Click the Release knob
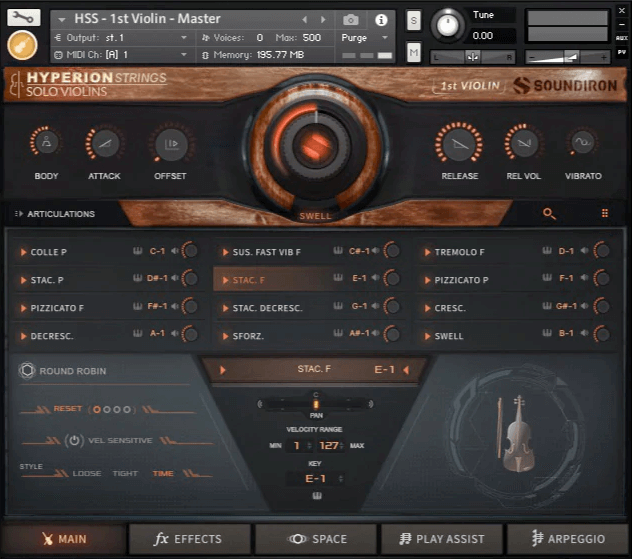Image resolution: width=632 pixels, height=559 pixels. (x=459, y=143)
